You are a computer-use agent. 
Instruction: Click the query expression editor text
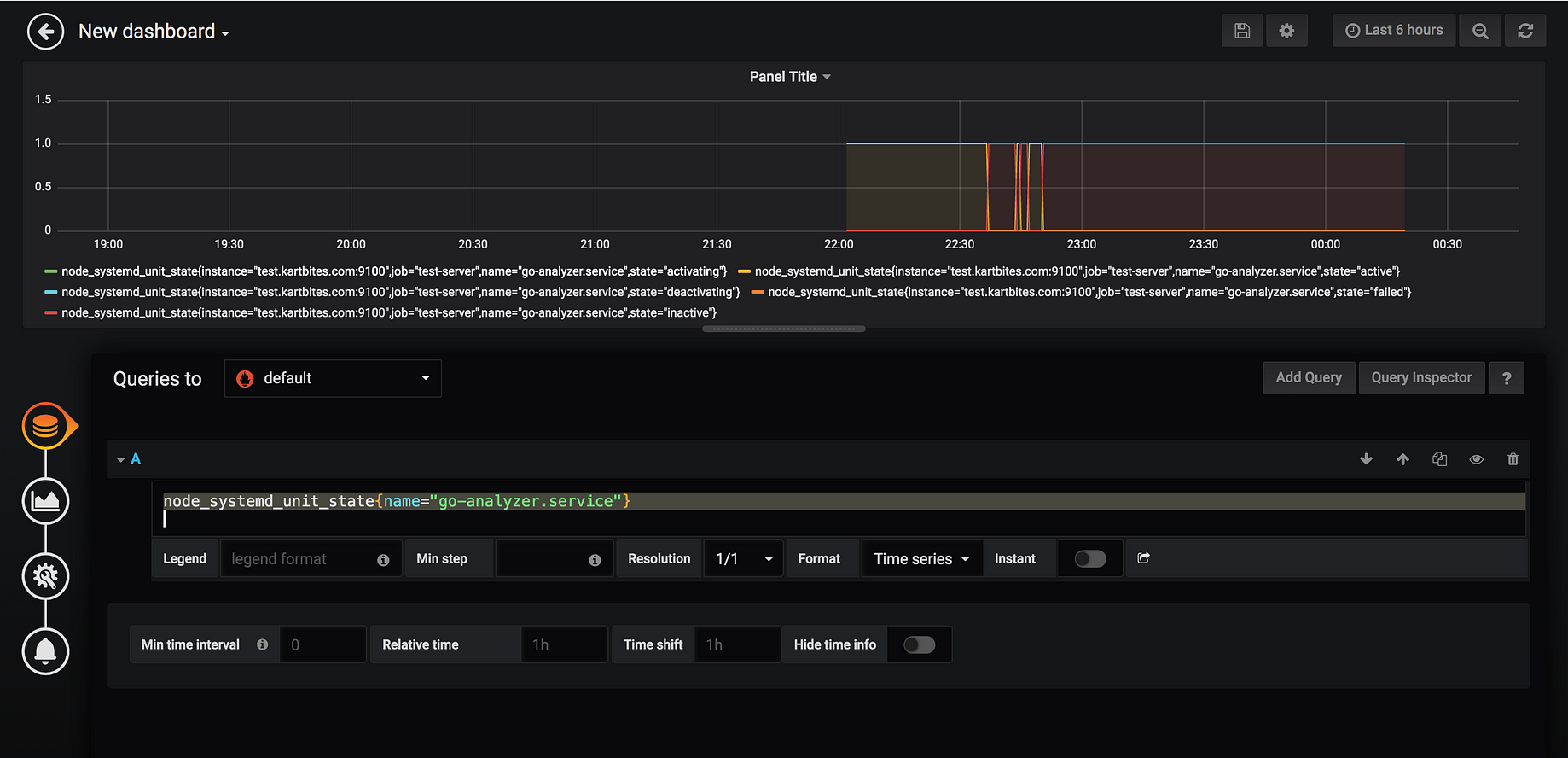pyautogui.click(x=397, y=501)
